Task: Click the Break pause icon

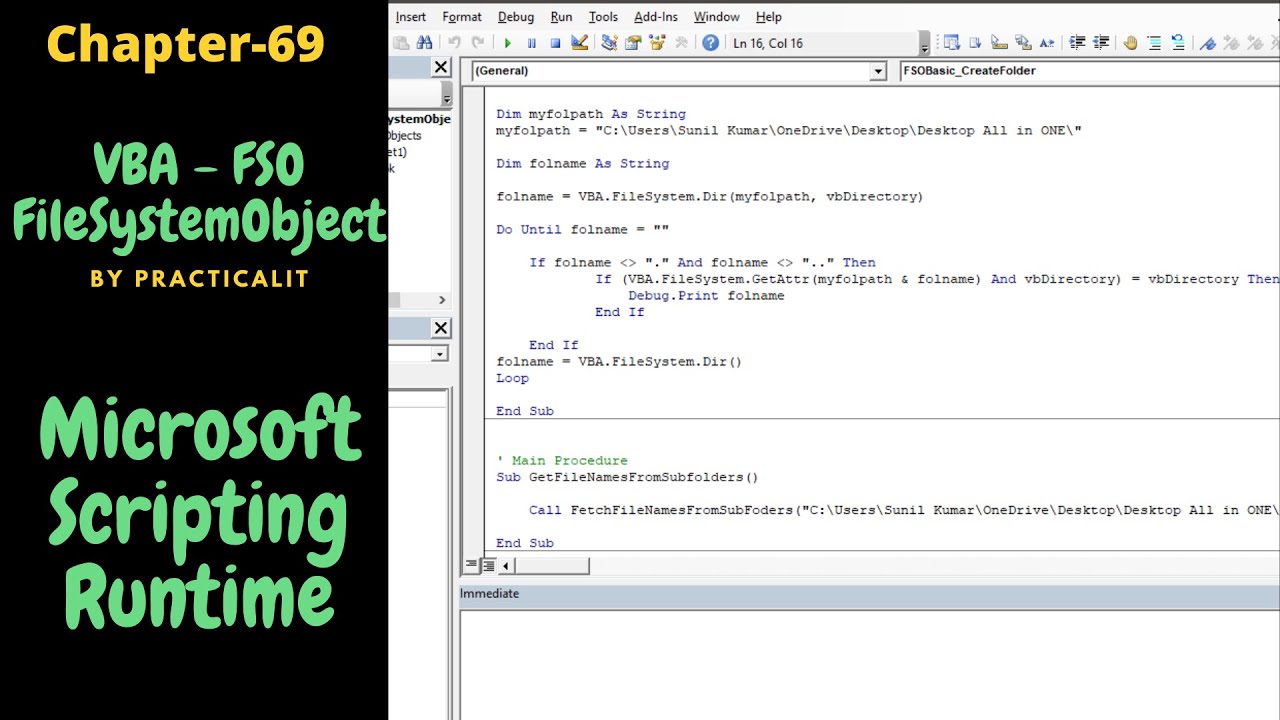Action: [531, 43]
